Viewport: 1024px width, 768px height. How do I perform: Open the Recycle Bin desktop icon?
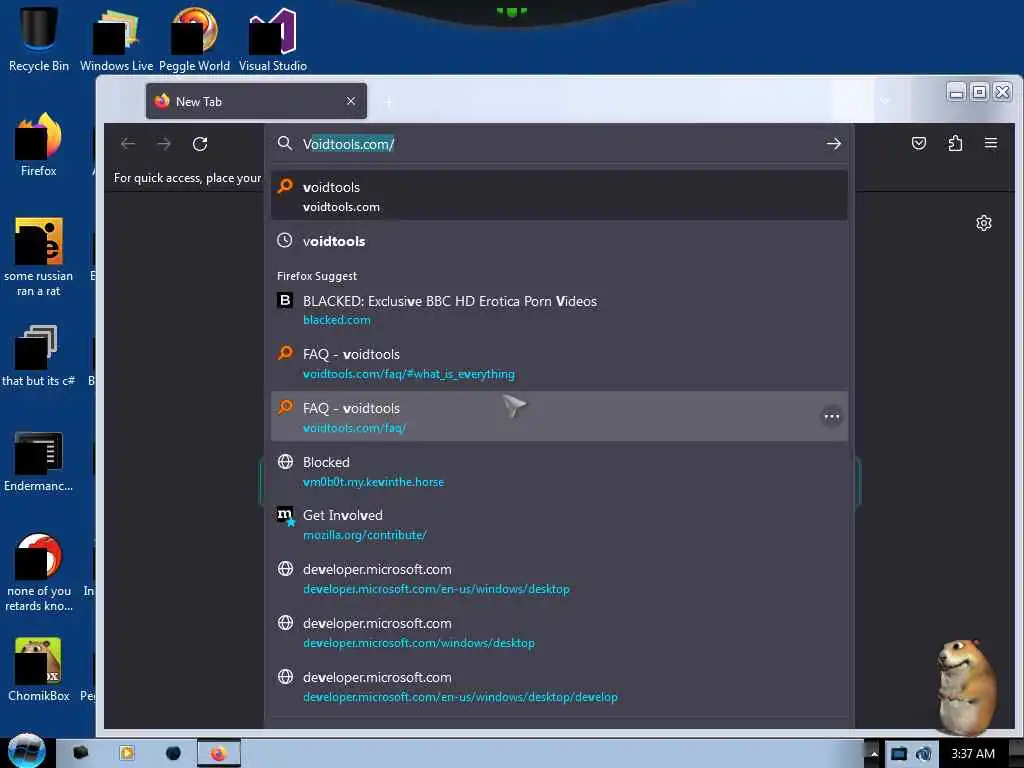click(39, 38)
